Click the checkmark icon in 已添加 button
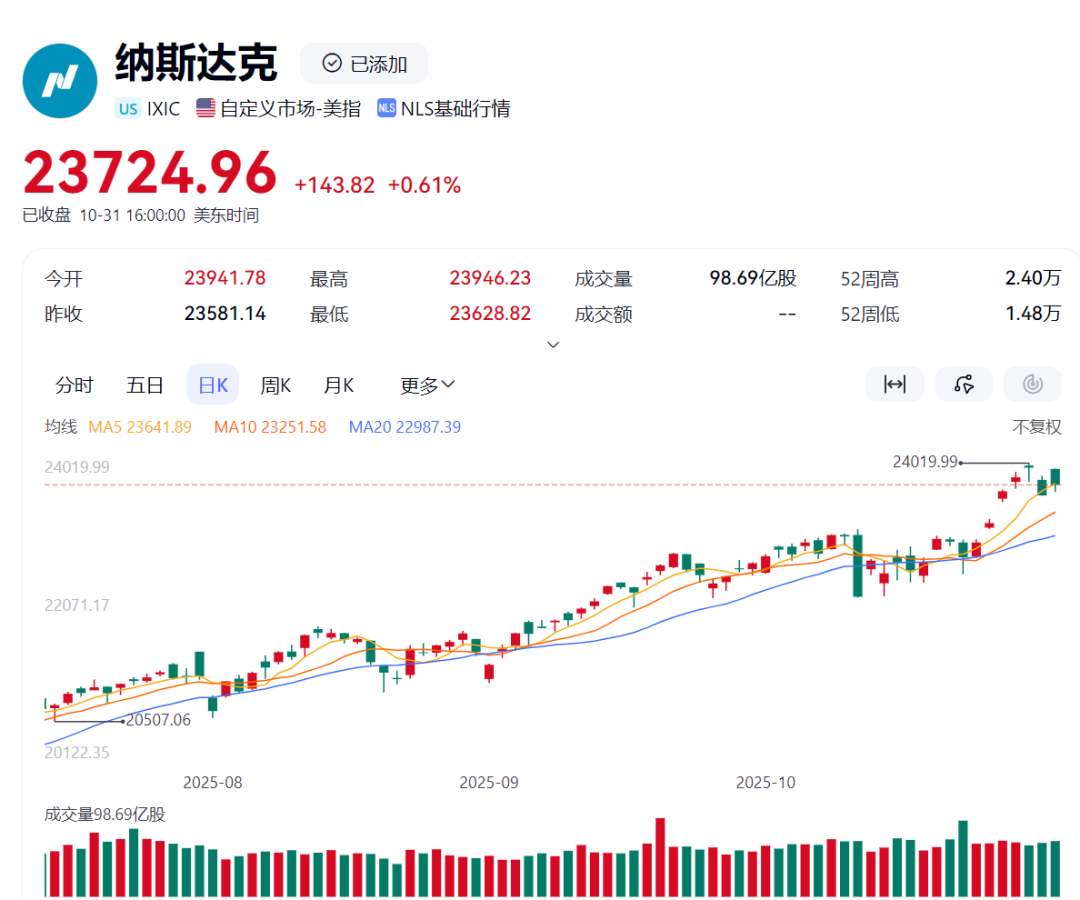 click(x=332, y=64)
